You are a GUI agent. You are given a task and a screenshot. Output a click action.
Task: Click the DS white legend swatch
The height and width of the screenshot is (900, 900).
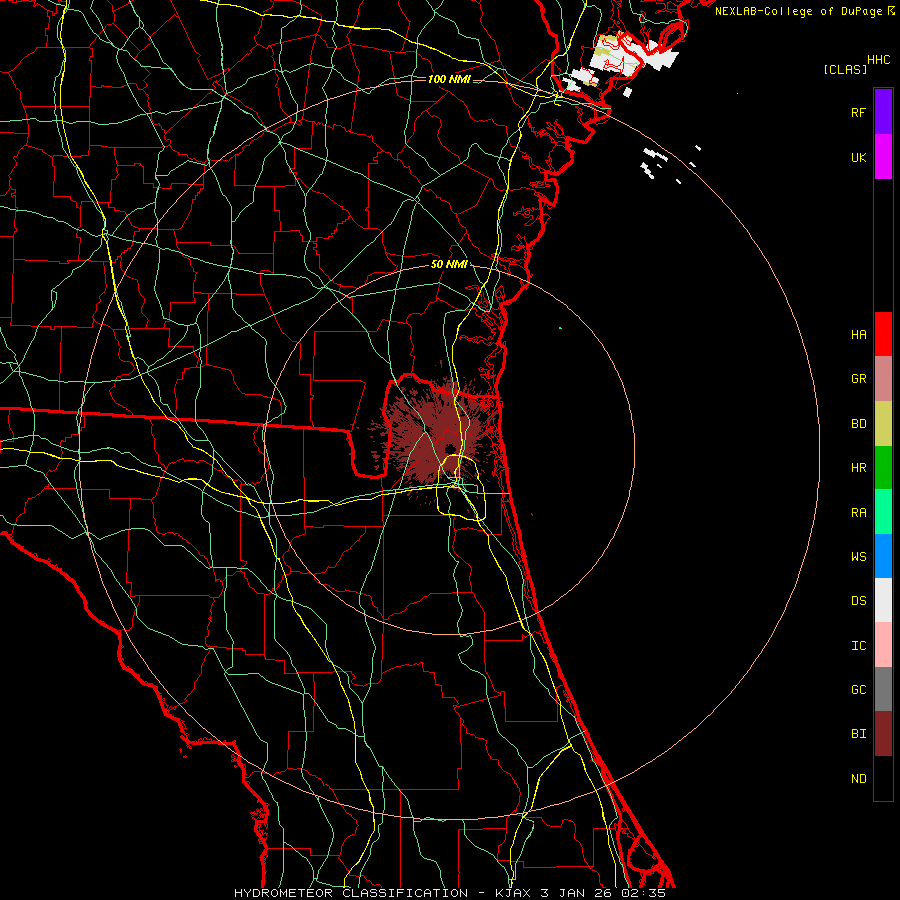[x=883, y=600]
